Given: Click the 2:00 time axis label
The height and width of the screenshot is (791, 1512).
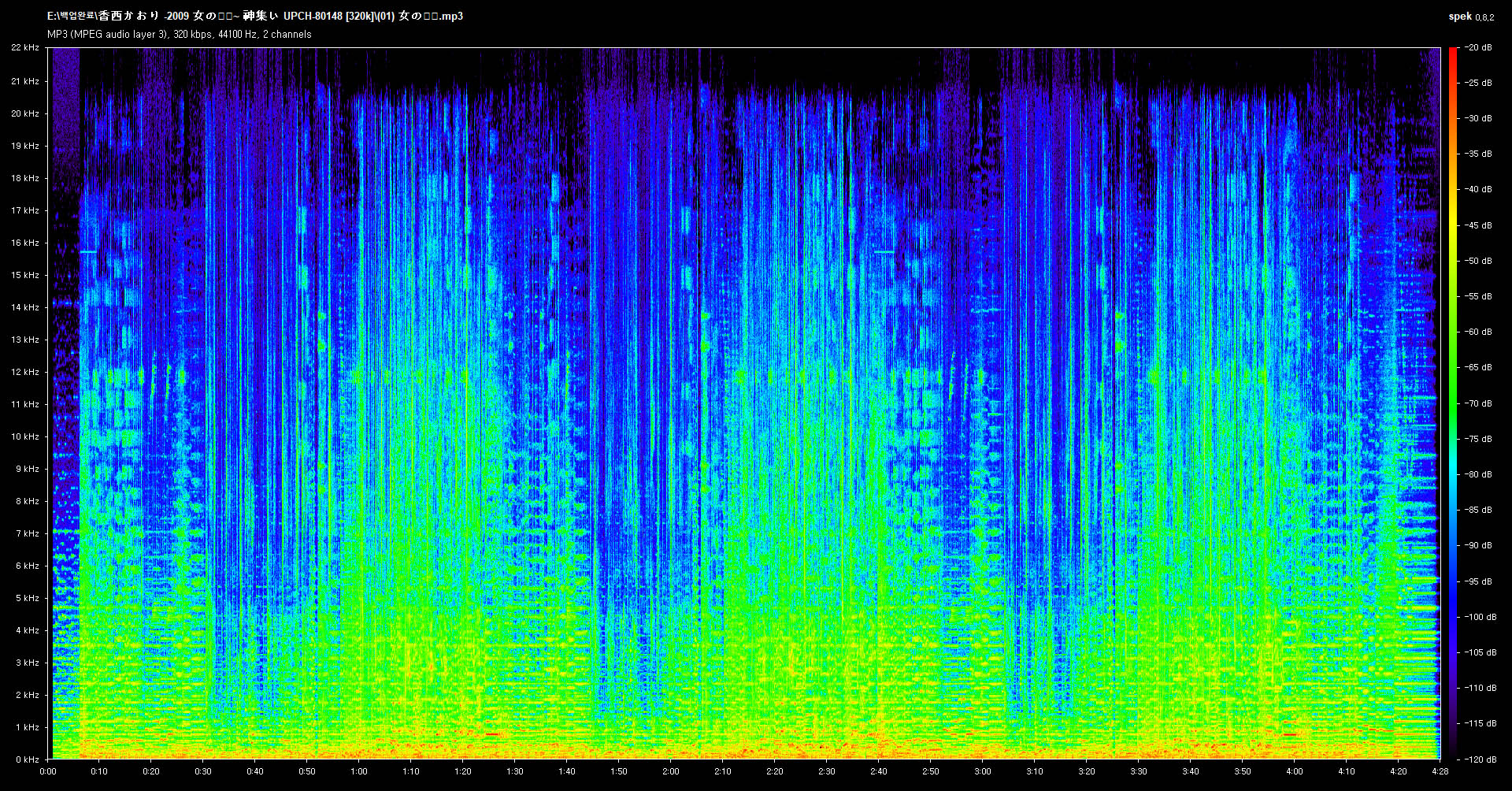Looking at the screenshot, I should pos(671,771).
